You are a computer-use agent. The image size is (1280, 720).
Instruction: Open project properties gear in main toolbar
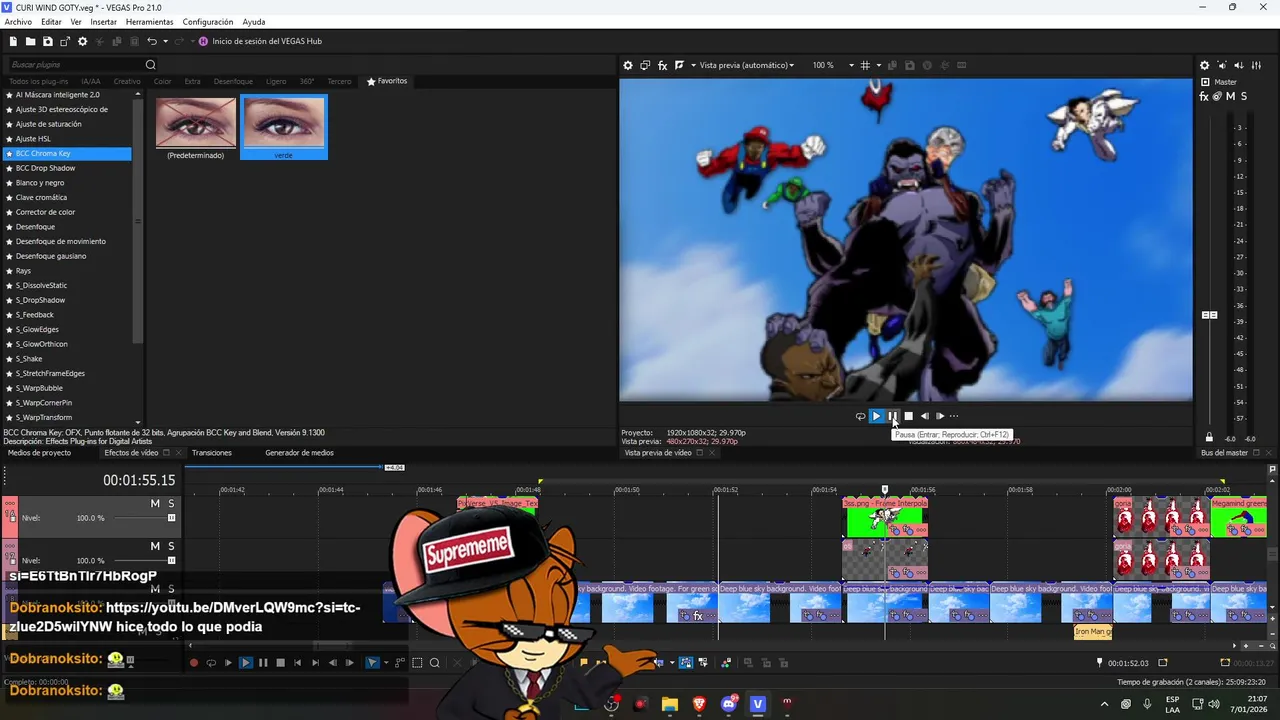point(82,41)
